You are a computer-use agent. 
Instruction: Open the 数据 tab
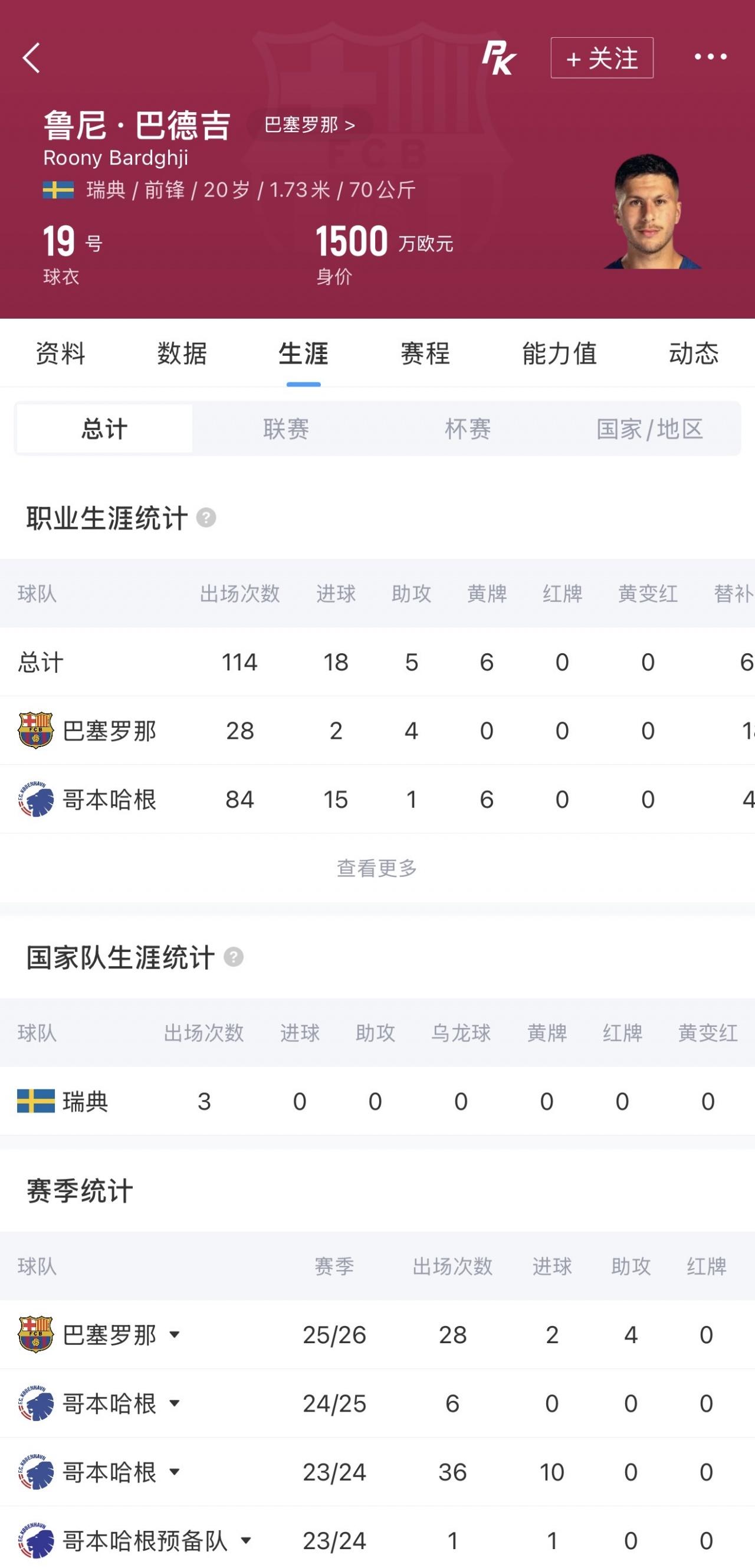(x=182, y=353)
